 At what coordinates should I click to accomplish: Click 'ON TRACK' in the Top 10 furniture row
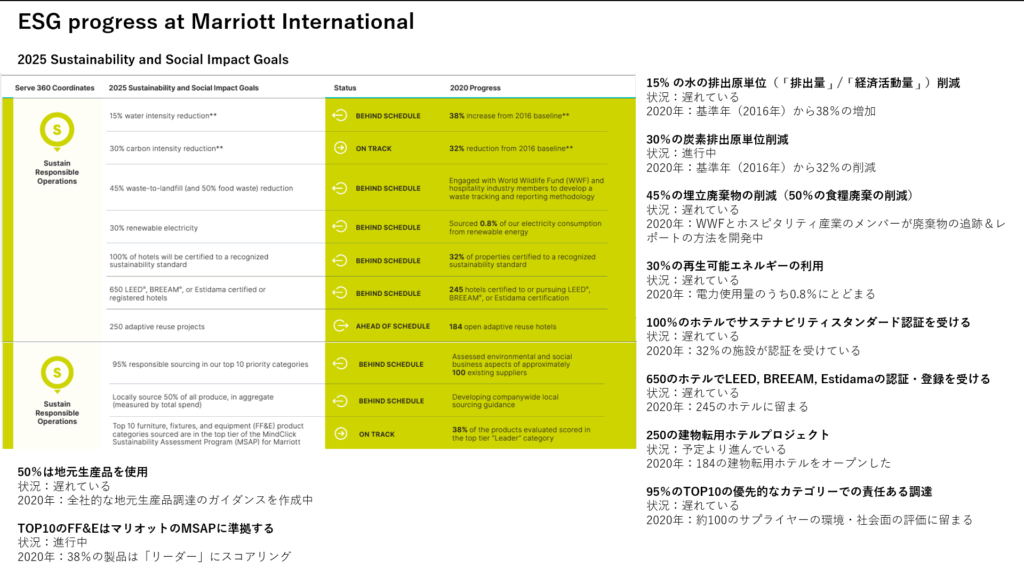coord(377,434)
